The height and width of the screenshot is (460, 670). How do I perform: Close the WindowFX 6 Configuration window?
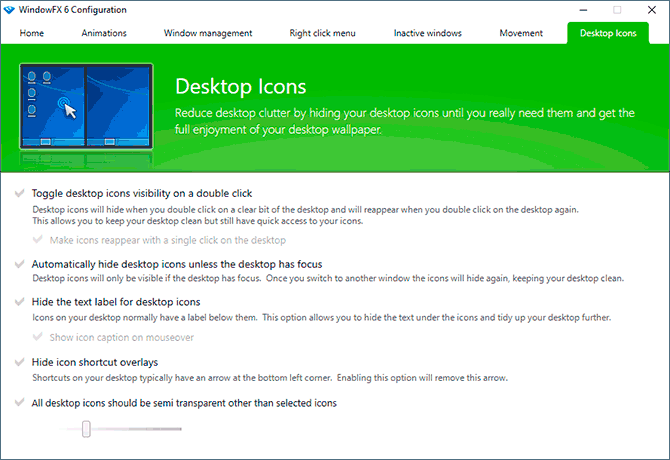652,10
